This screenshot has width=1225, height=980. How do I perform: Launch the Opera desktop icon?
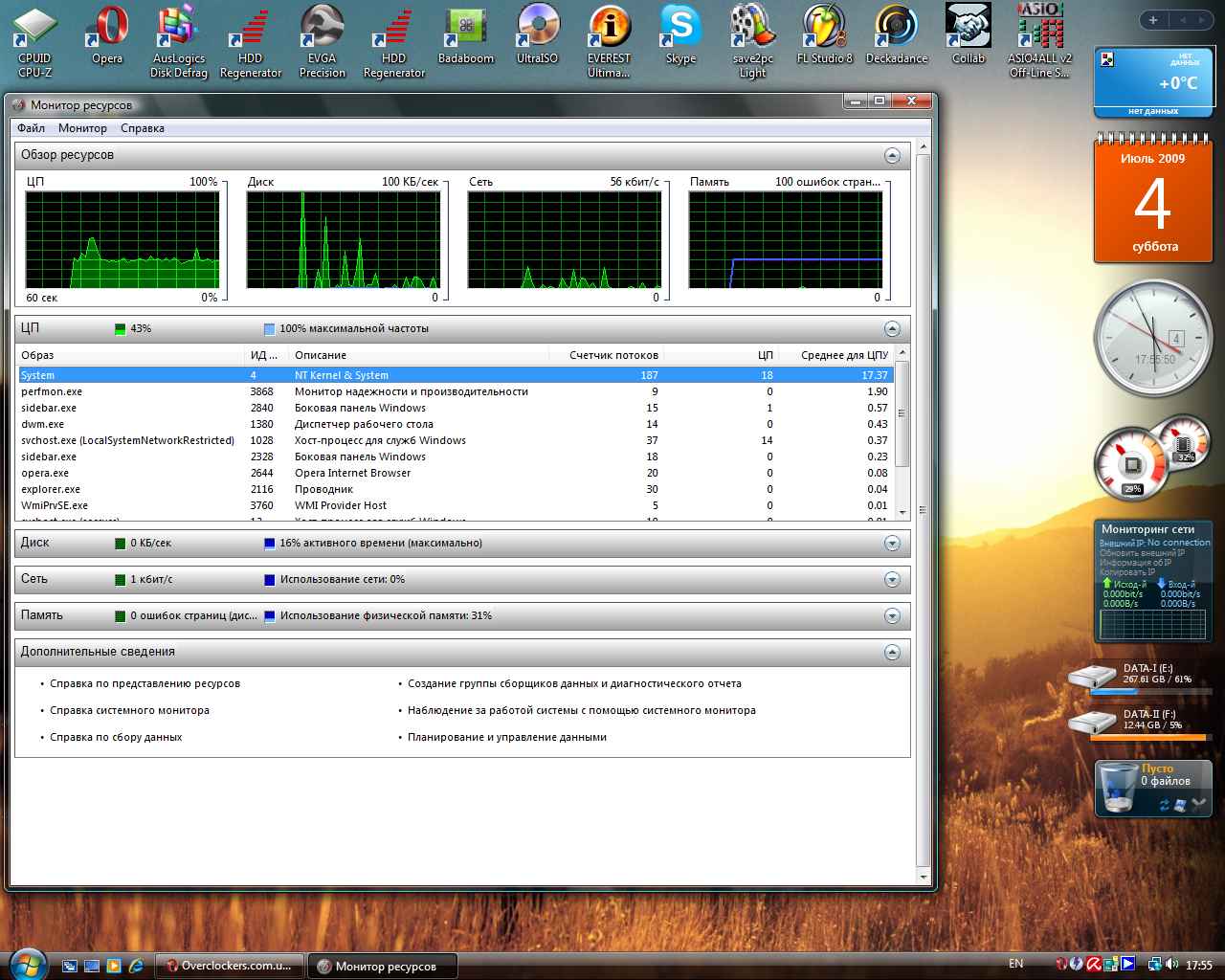point(107,35)
